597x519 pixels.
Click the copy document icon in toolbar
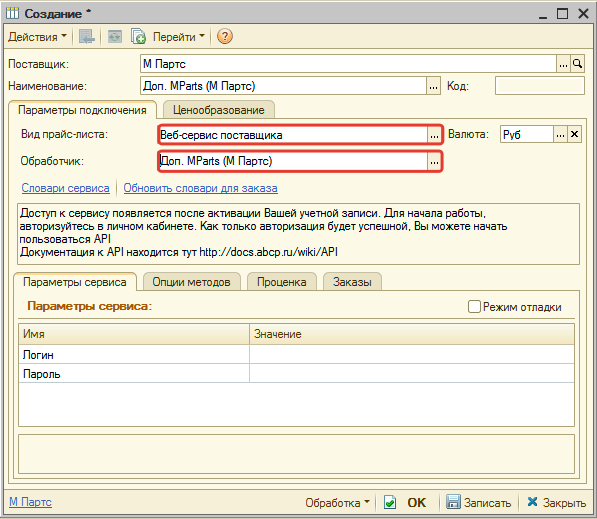point(138,37)
